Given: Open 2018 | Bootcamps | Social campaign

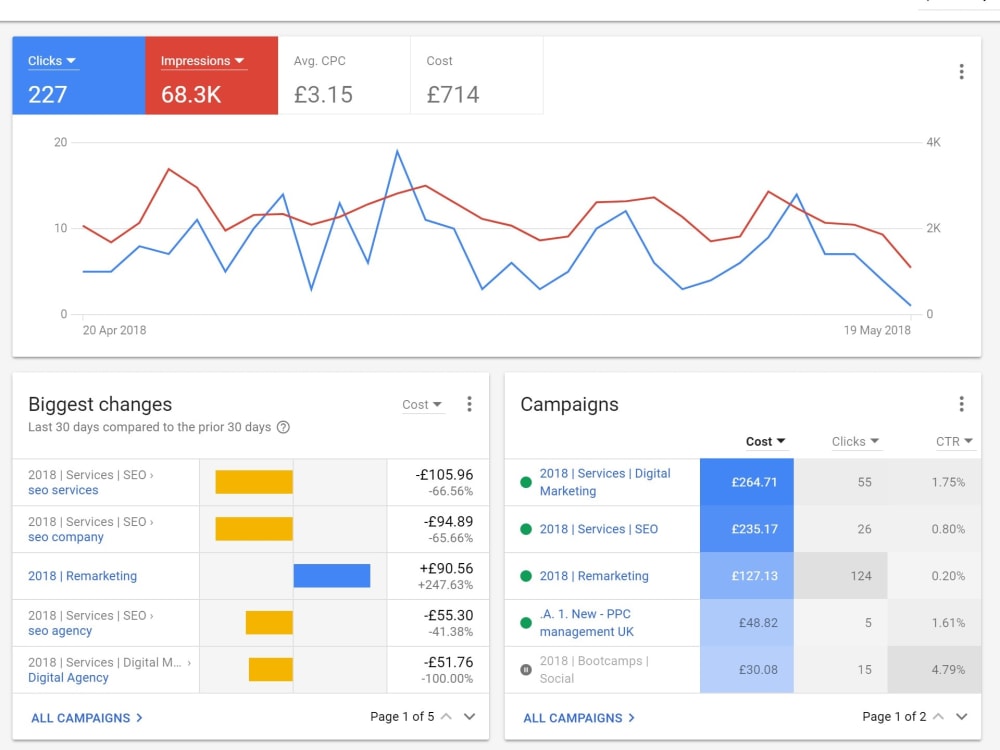Looking at the screenshot, I should pyautogui.click(x=594, y=670).
